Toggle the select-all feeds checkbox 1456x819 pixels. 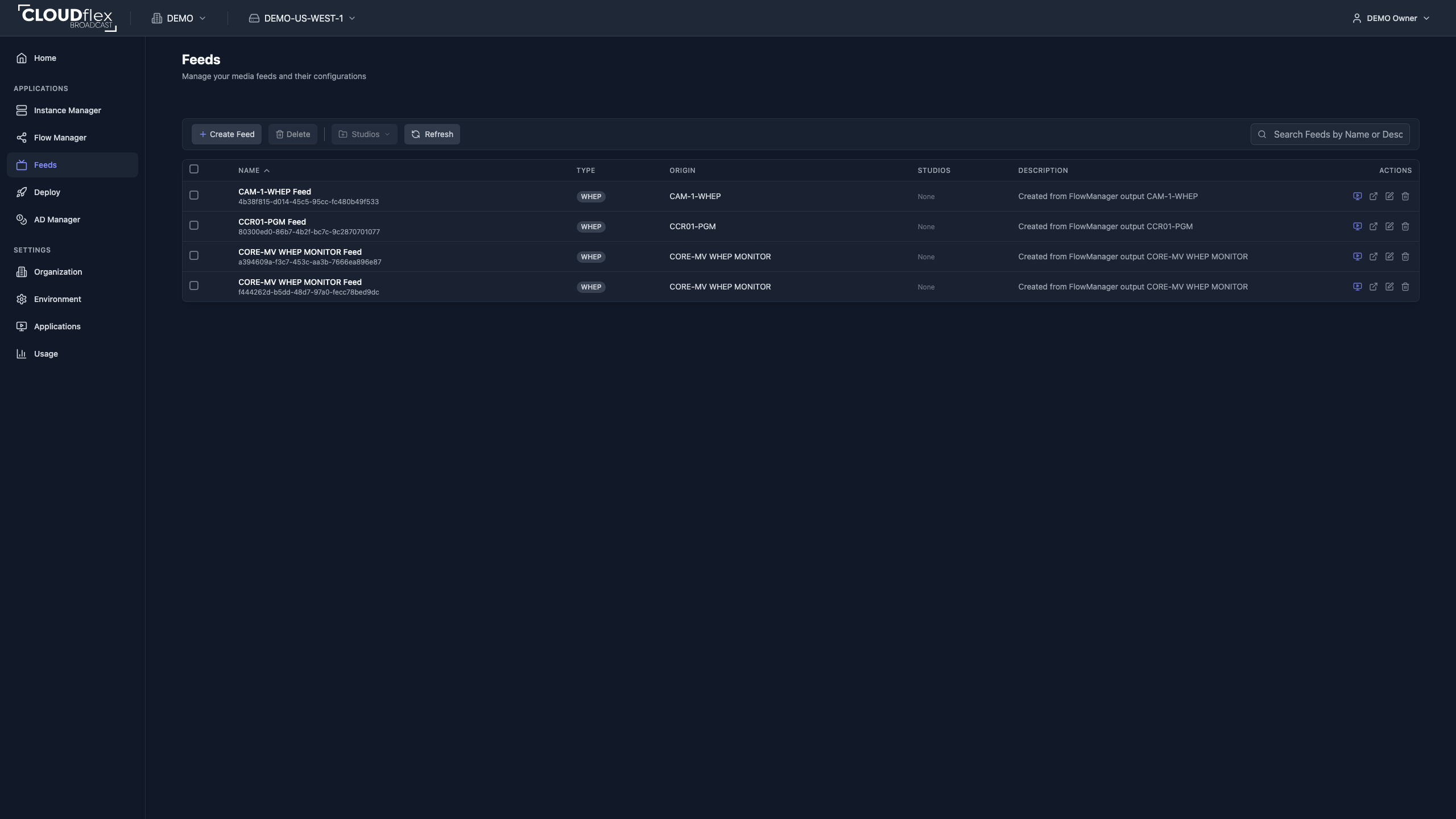pyautogui.click(x=194, y=169)
